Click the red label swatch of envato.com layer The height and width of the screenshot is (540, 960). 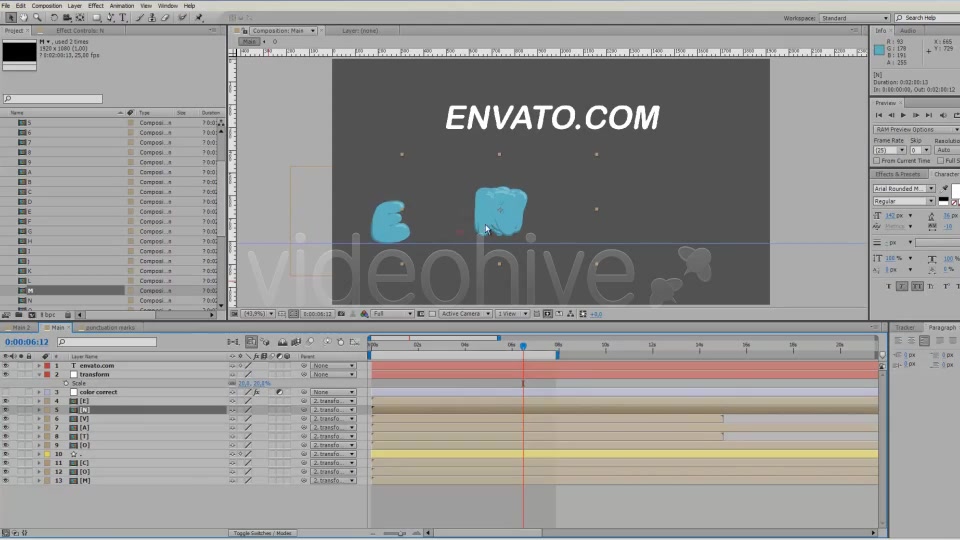(x=47, y=366)
